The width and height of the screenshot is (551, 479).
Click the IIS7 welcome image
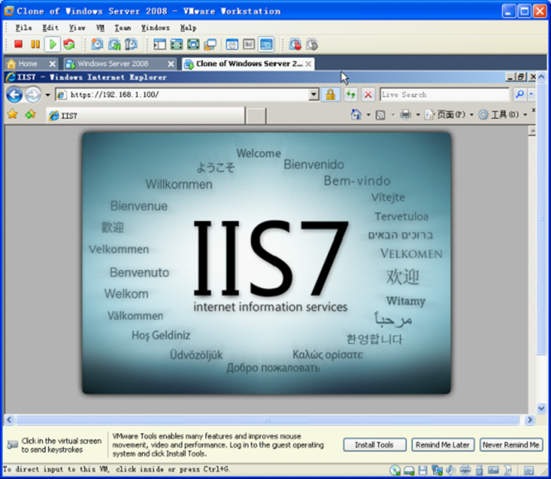(x=266, y=263)
